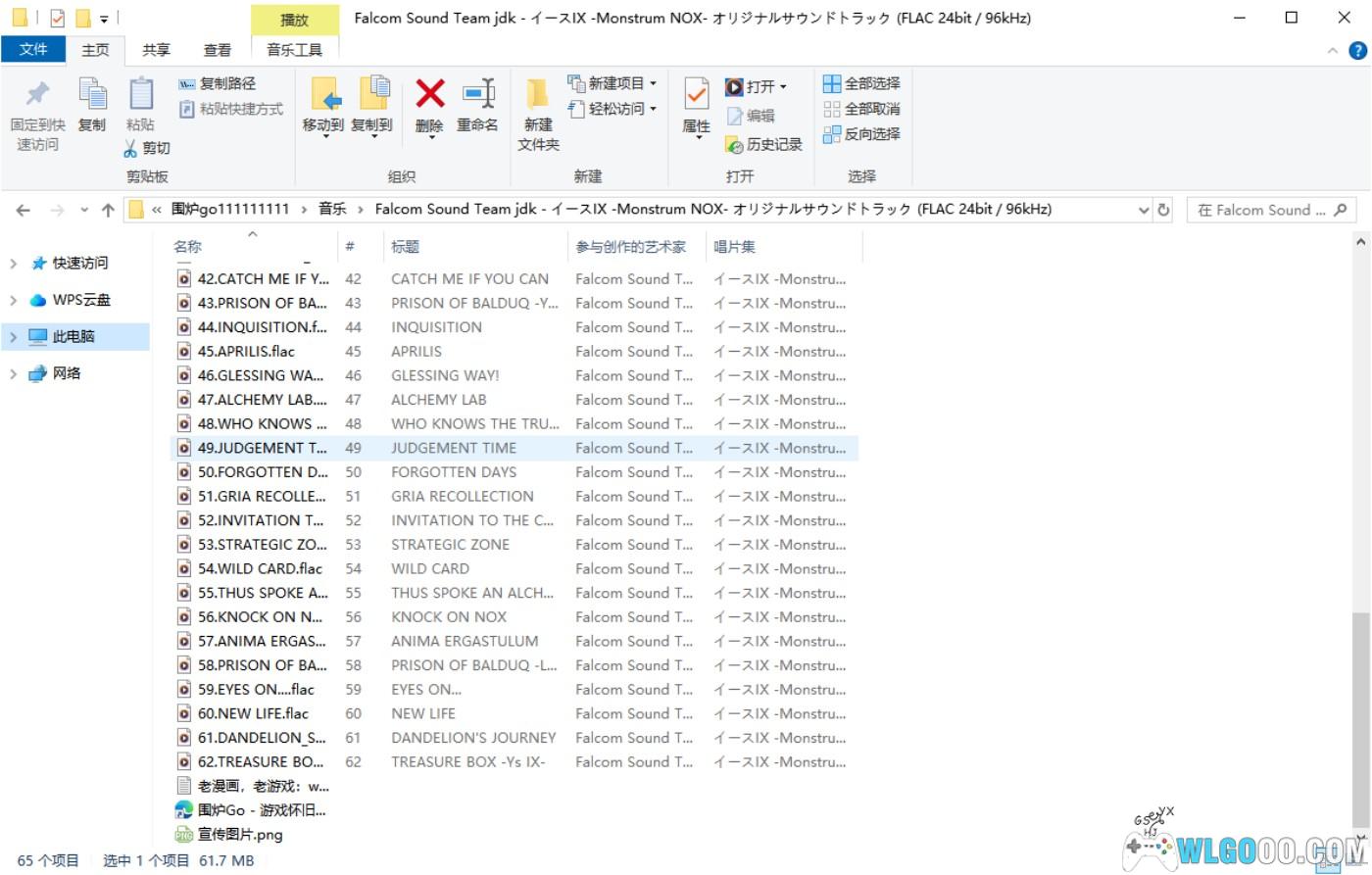Deselect all items (全部取消)
This screenshot has height=875, width=1372.
click(861, 109)
